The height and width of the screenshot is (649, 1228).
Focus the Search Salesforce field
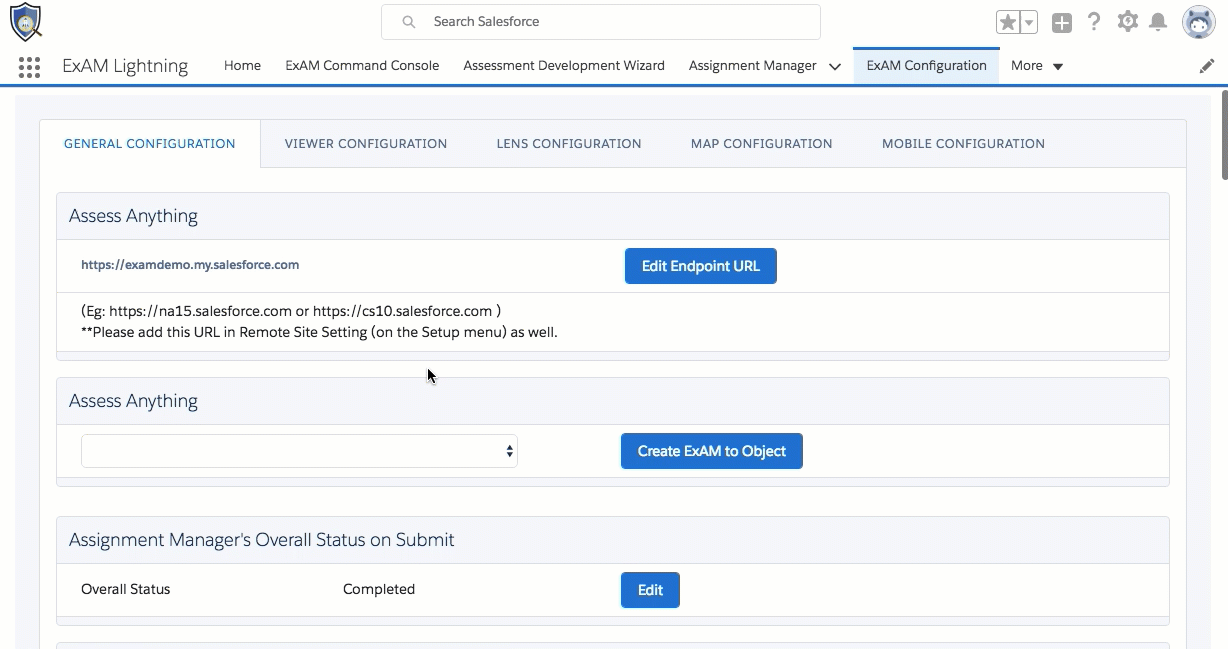(600, 21)
